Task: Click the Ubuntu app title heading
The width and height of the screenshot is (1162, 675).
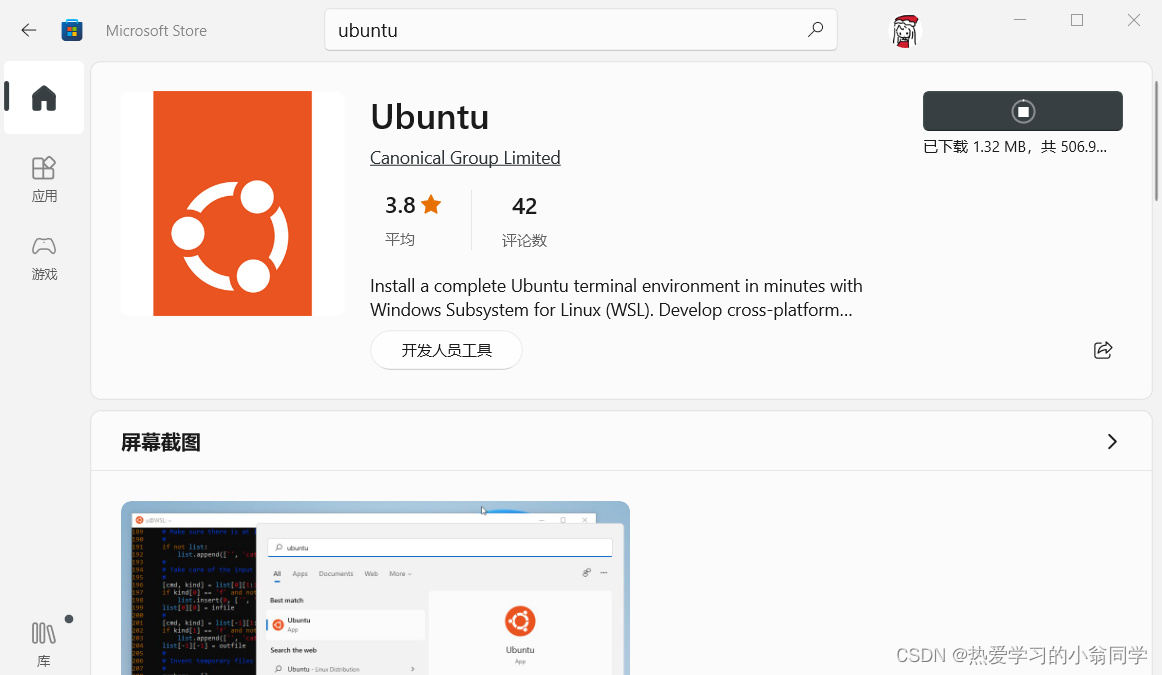Action: (x=430, y=117)
